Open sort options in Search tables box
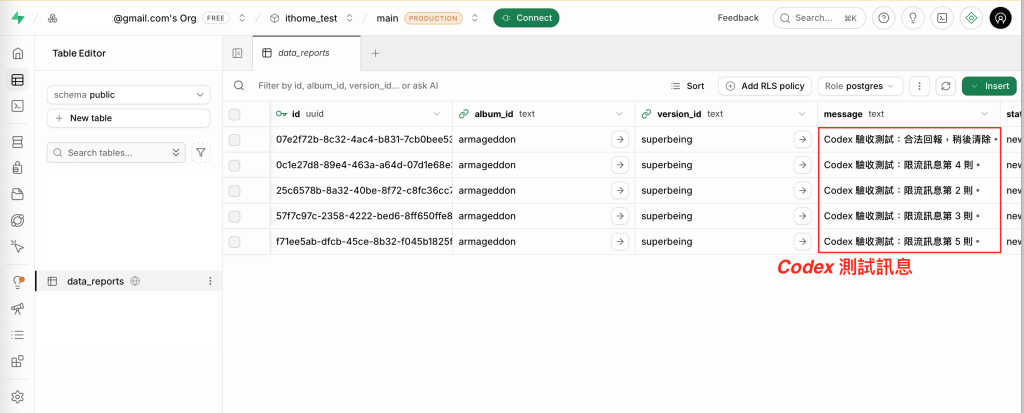 click(x=175, y=152)
